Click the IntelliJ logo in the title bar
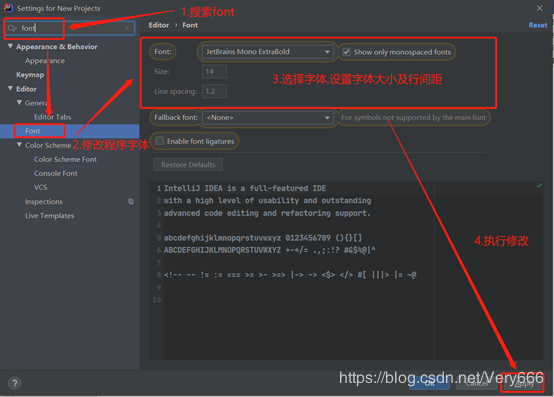 click(8, 8)
